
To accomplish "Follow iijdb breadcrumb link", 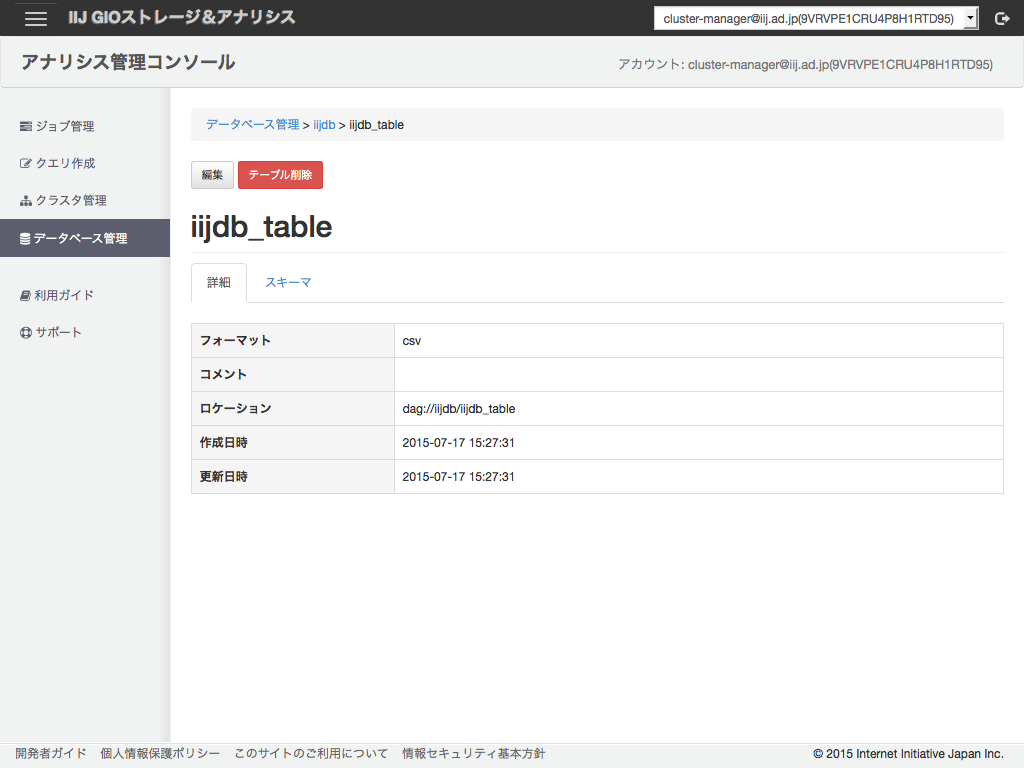I will [x=324, y=125].
